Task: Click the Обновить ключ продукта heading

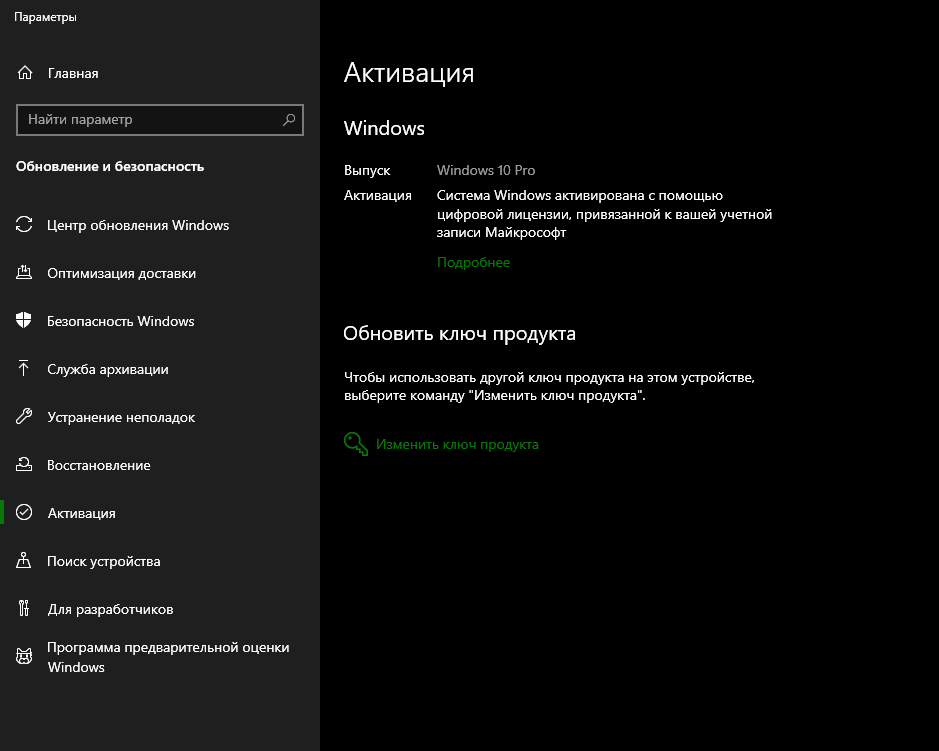Action: (x=459, y=334)
